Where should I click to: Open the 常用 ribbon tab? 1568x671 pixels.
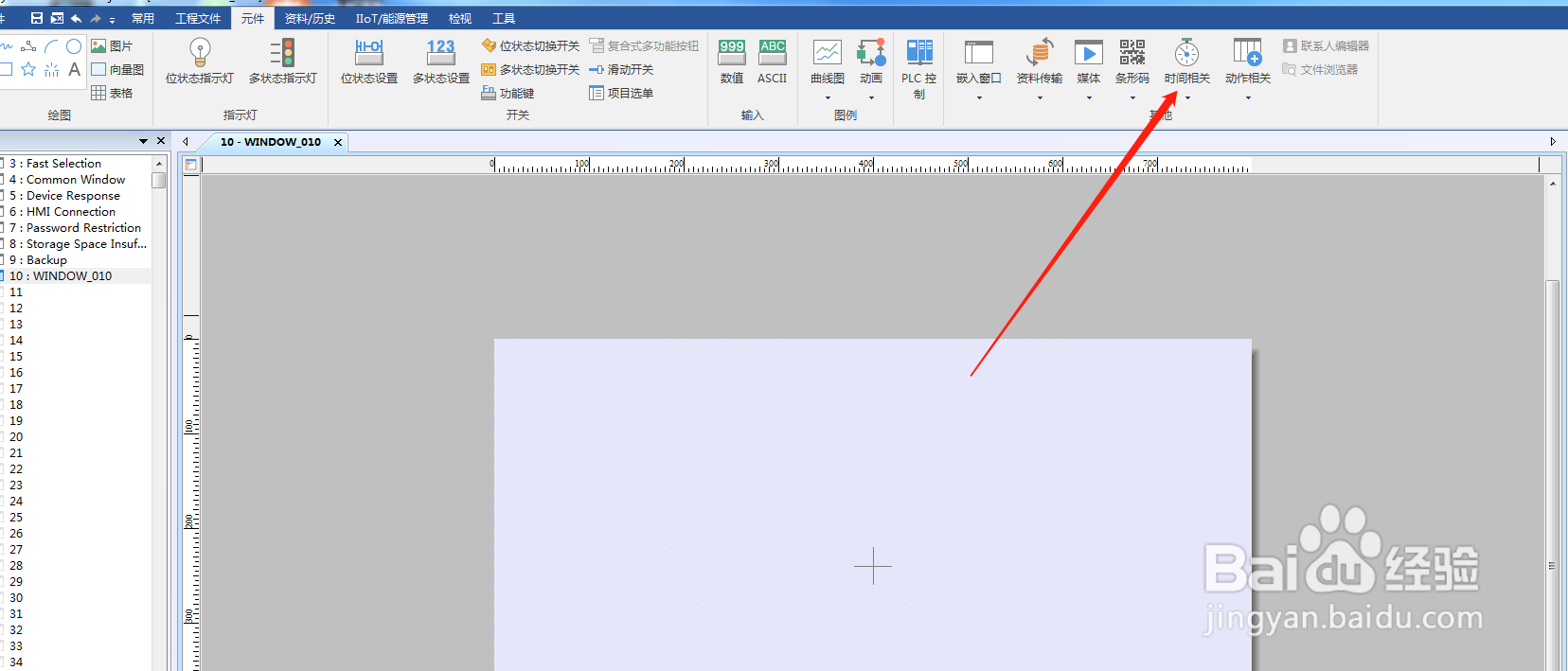click(x=143, y=18)
